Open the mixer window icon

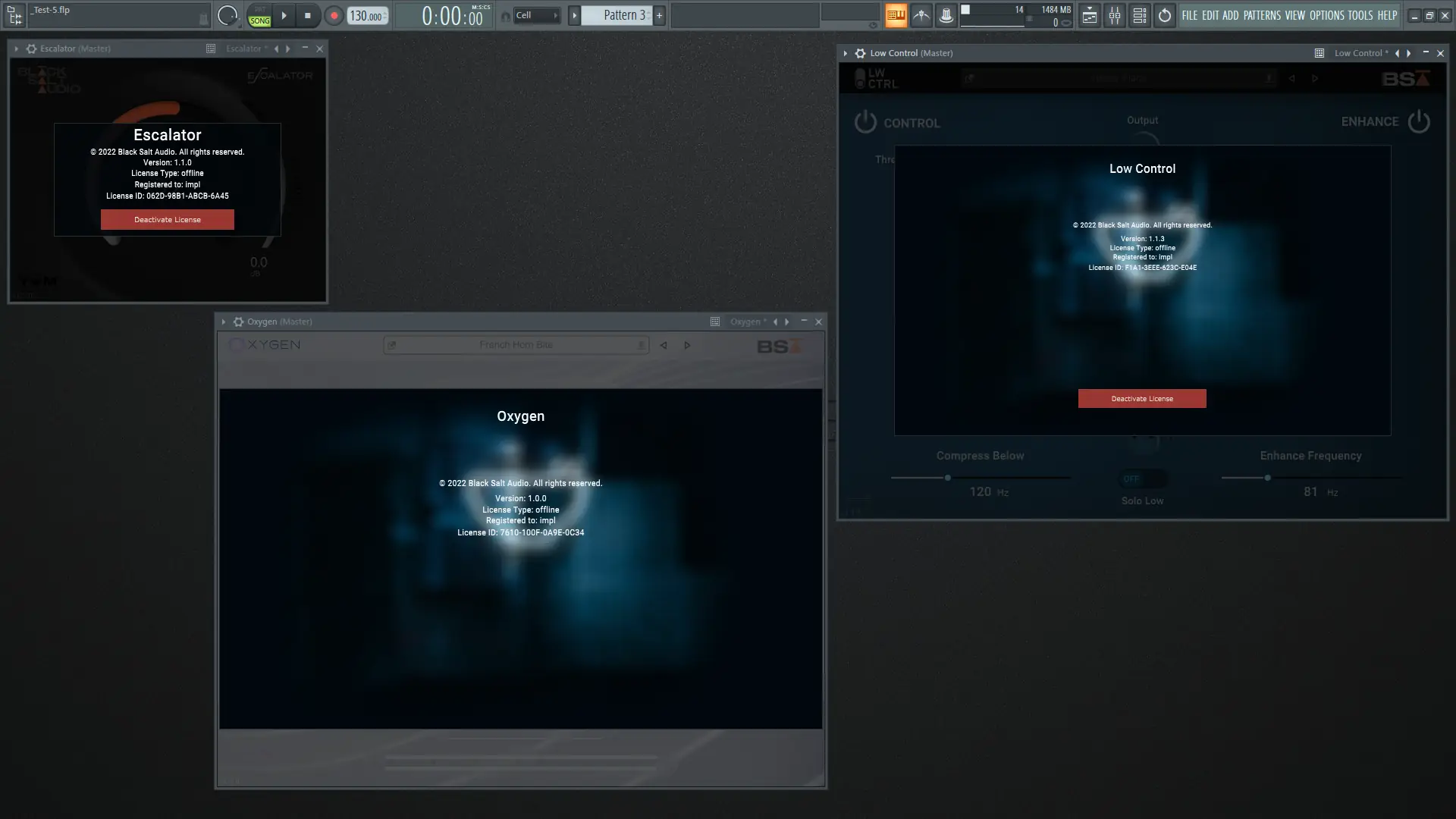[1114, 15]
